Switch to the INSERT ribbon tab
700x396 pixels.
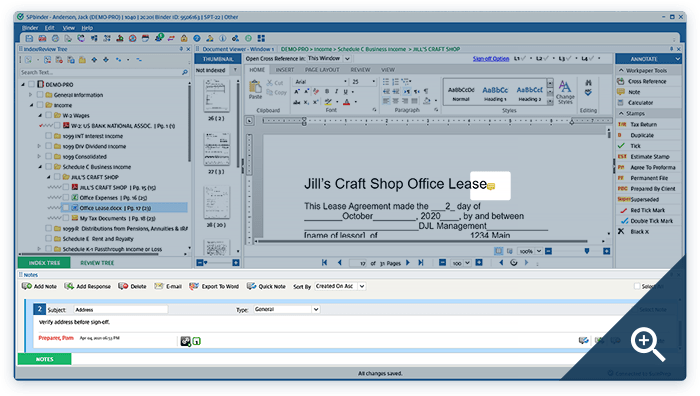(x=284, y=70)
